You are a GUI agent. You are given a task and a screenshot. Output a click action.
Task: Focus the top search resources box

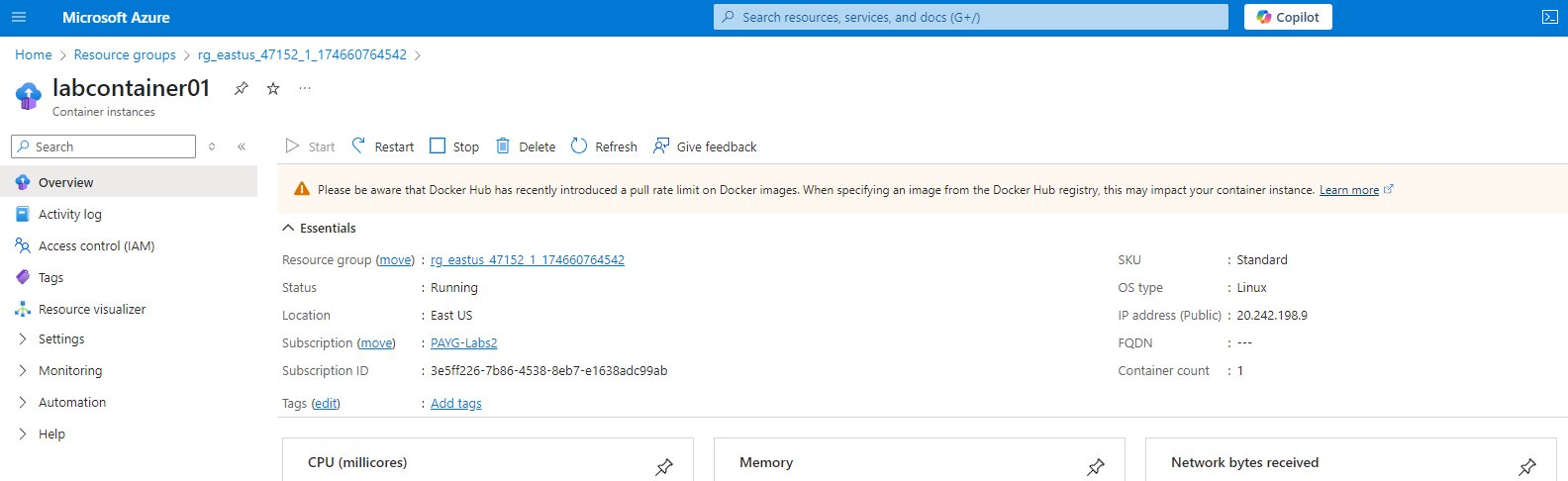(x=971, y=17)
